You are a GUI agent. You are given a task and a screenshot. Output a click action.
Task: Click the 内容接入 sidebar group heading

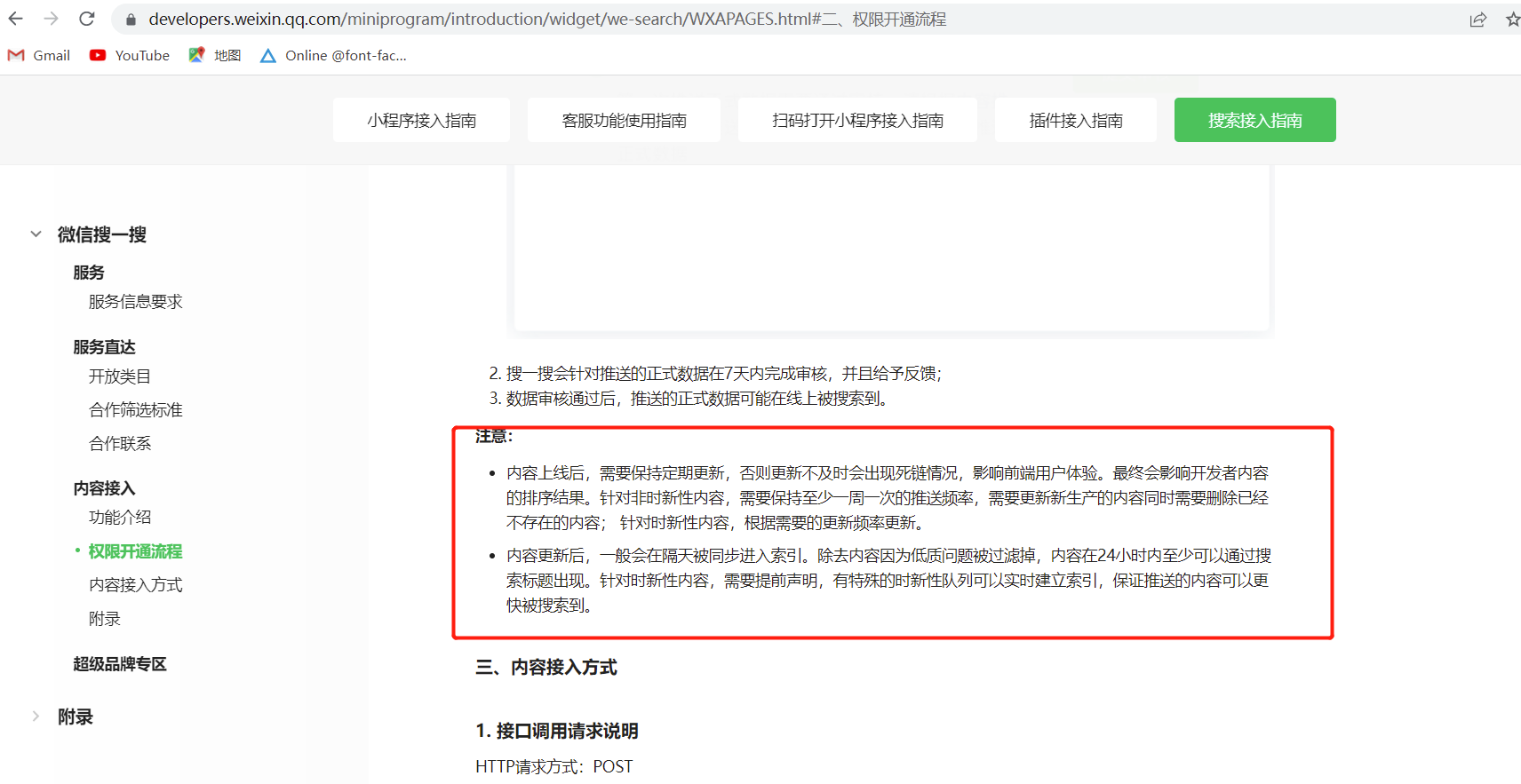click(104, 488)
